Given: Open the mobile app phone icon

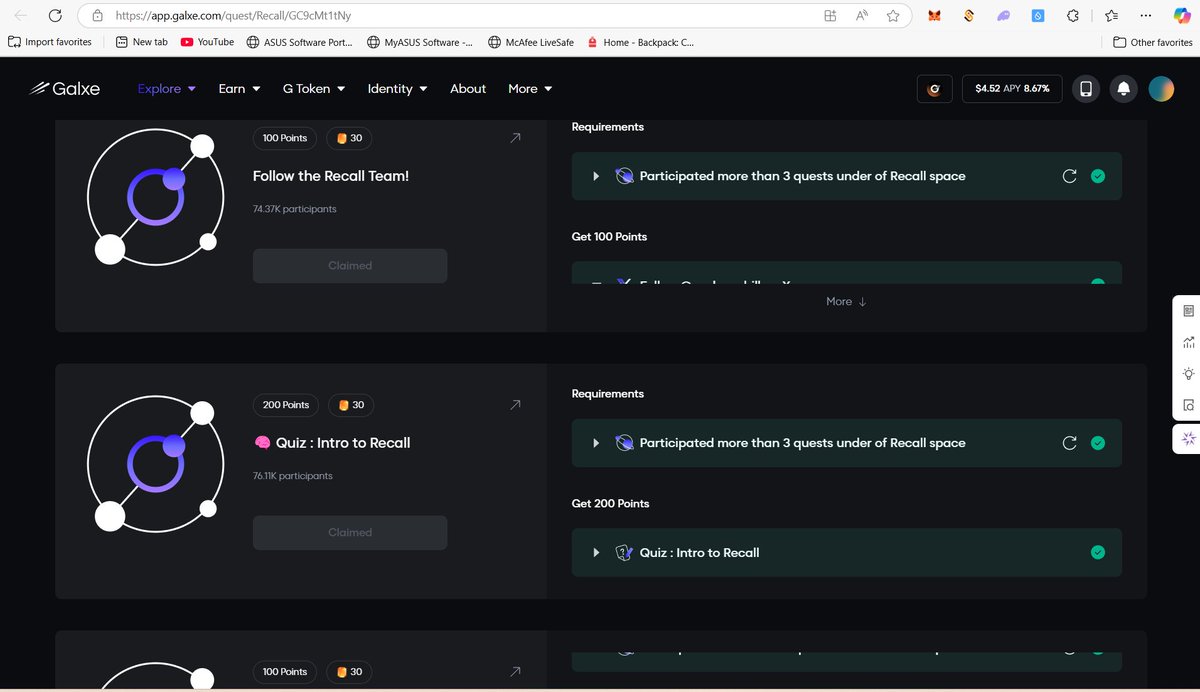Looking at the screenshot, I should coord(1086,89).
